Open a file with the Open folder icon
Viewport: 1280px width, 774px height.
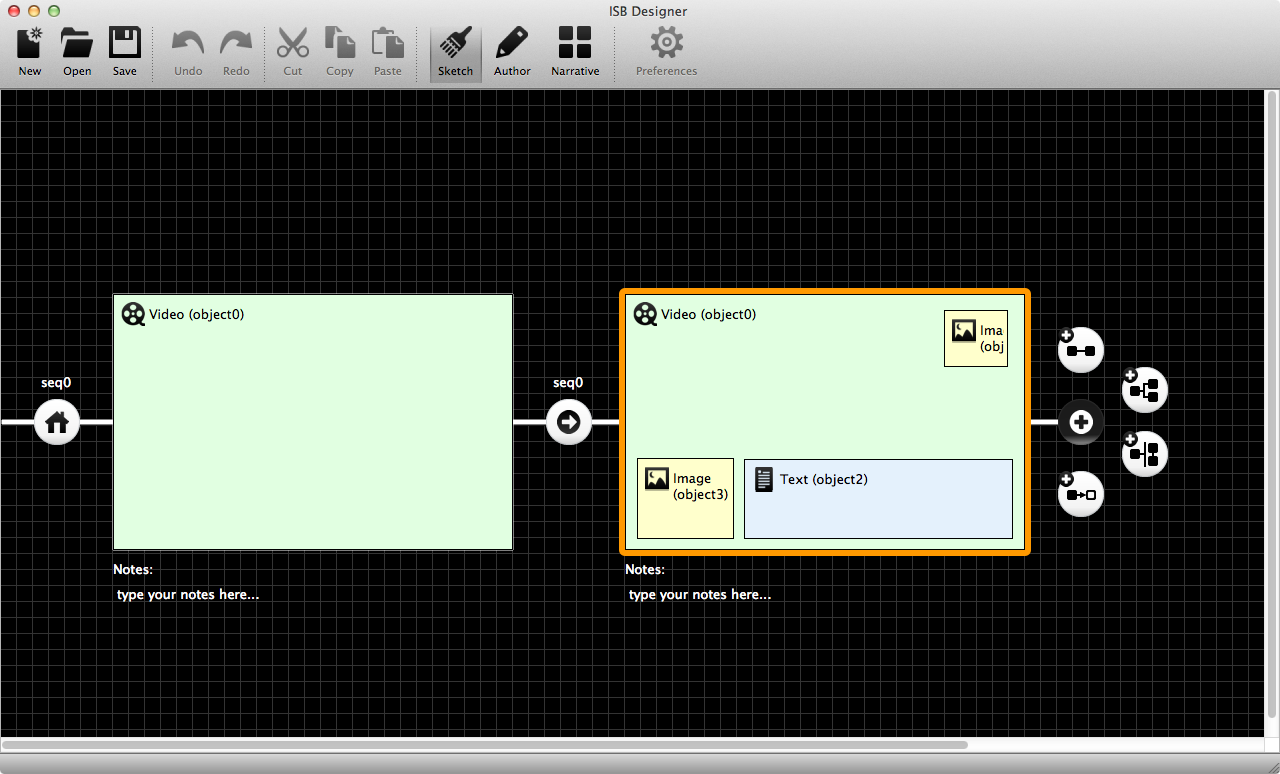(77, 43)
